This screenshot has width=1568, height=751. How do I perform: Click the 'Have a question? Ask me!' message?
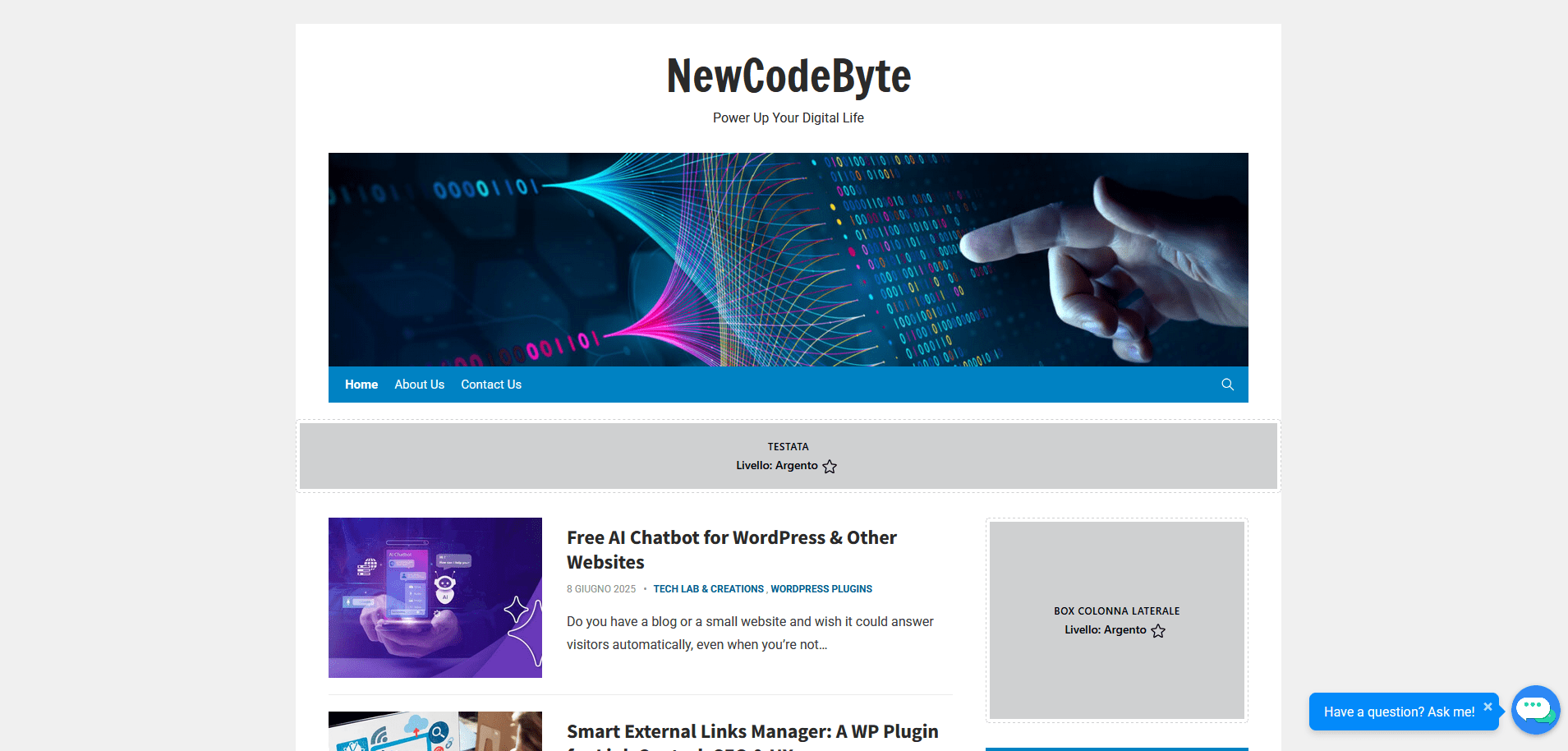tap(1399, 712)
